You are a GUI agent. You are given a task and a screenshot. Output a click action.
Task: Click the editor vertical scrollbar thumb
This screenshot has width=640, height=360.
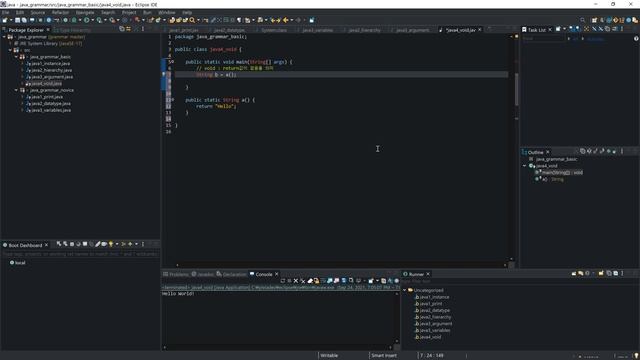(x=516, y=89)
